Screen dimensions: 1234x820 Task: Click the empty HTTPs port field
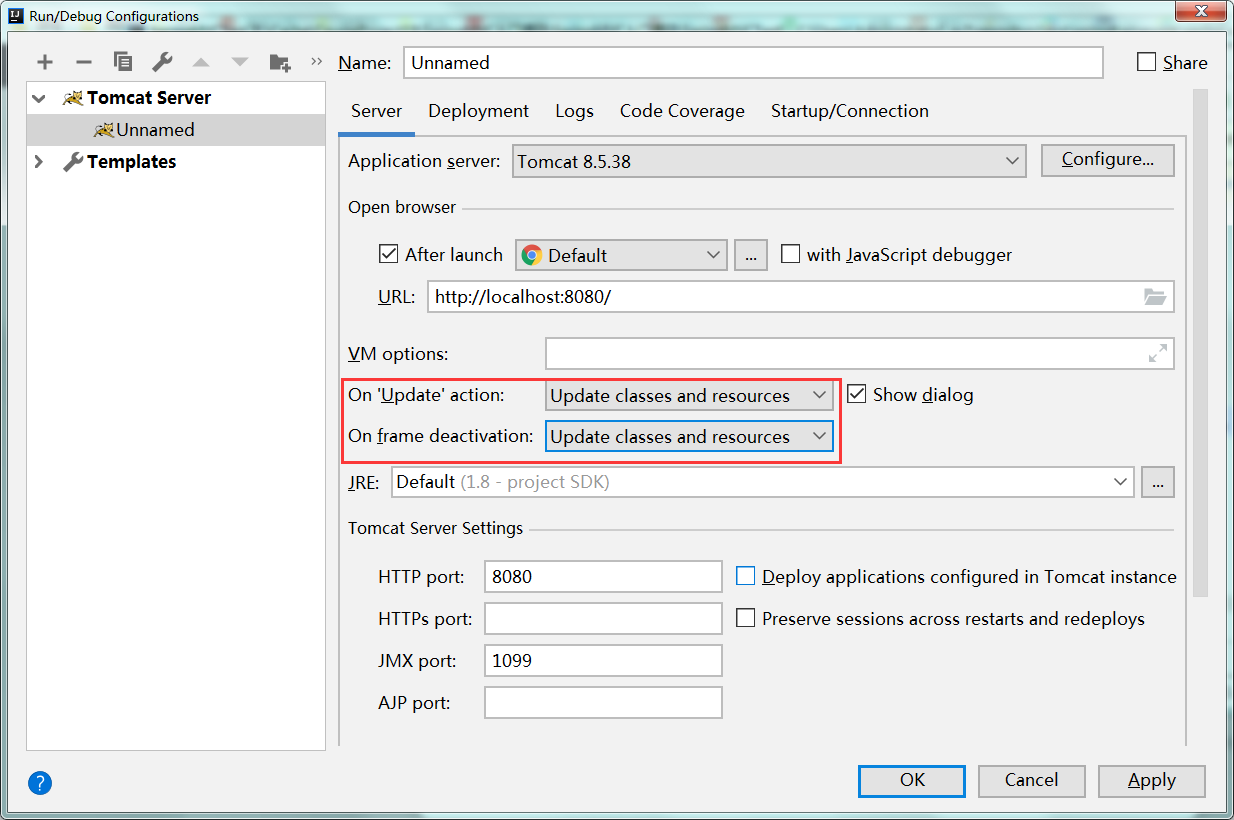(603, 618)
